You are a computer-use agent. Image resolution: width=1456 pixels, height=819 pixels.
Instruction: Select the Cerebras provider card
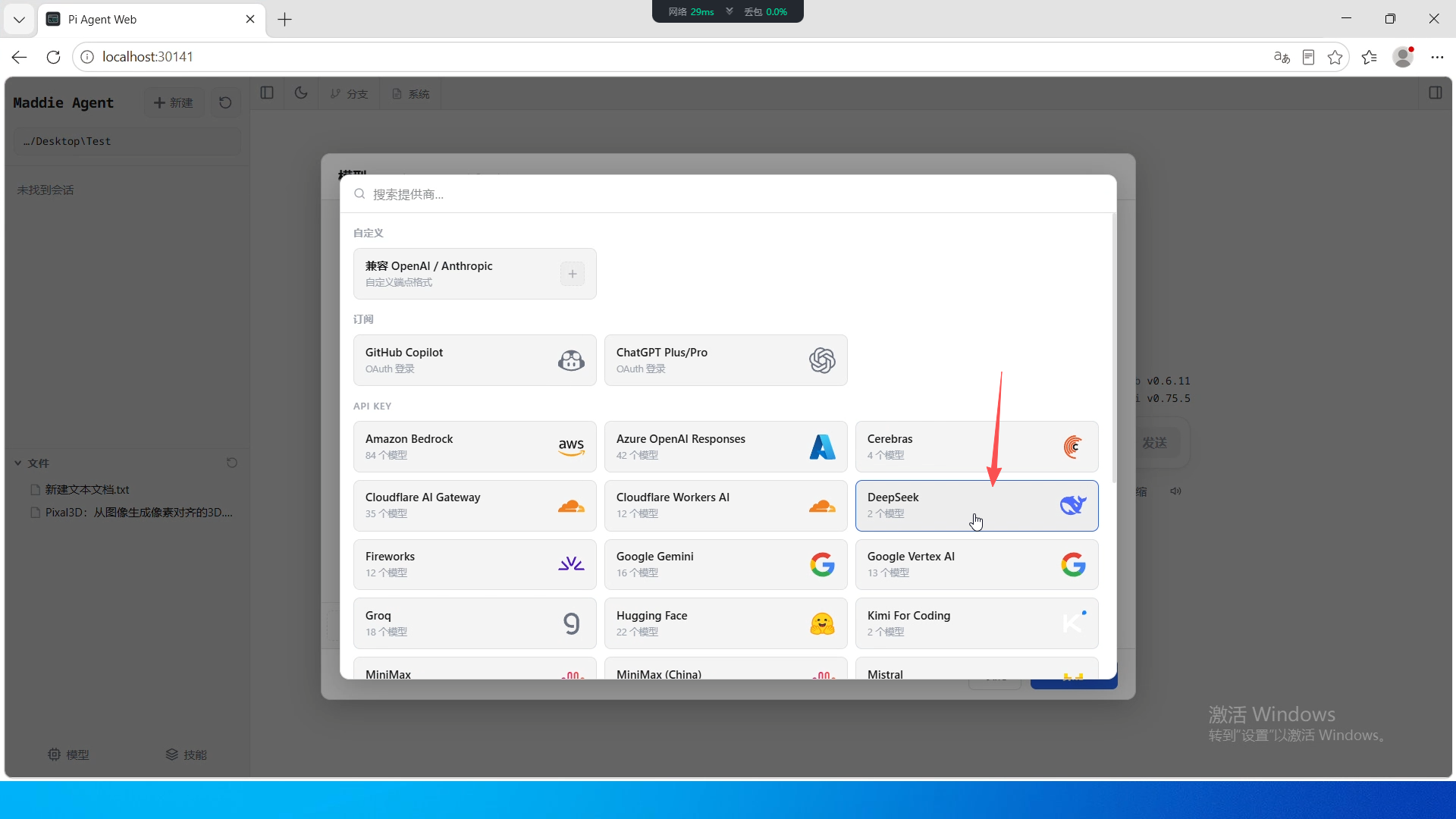point(977,447)
